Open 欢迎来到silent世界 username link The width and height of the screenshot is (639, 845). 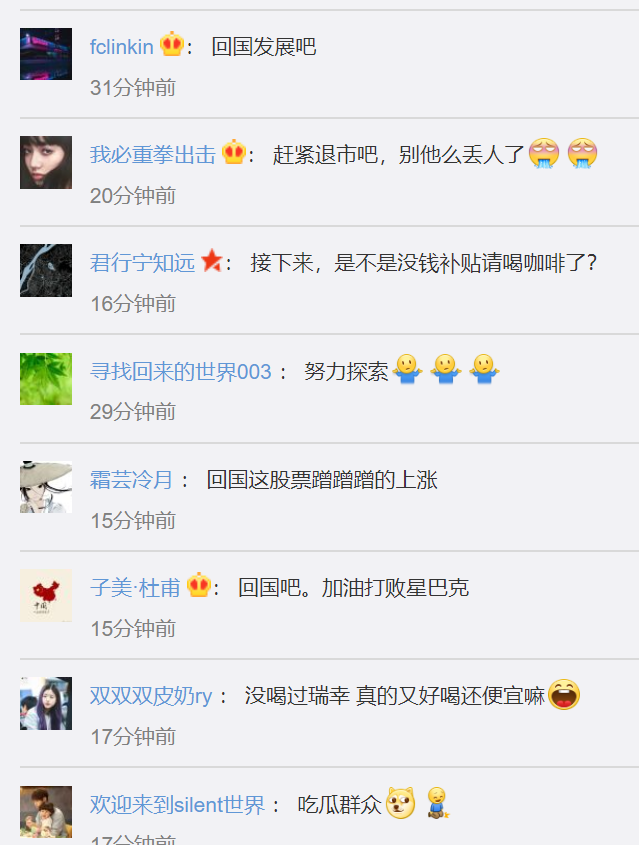coord(177,805)
